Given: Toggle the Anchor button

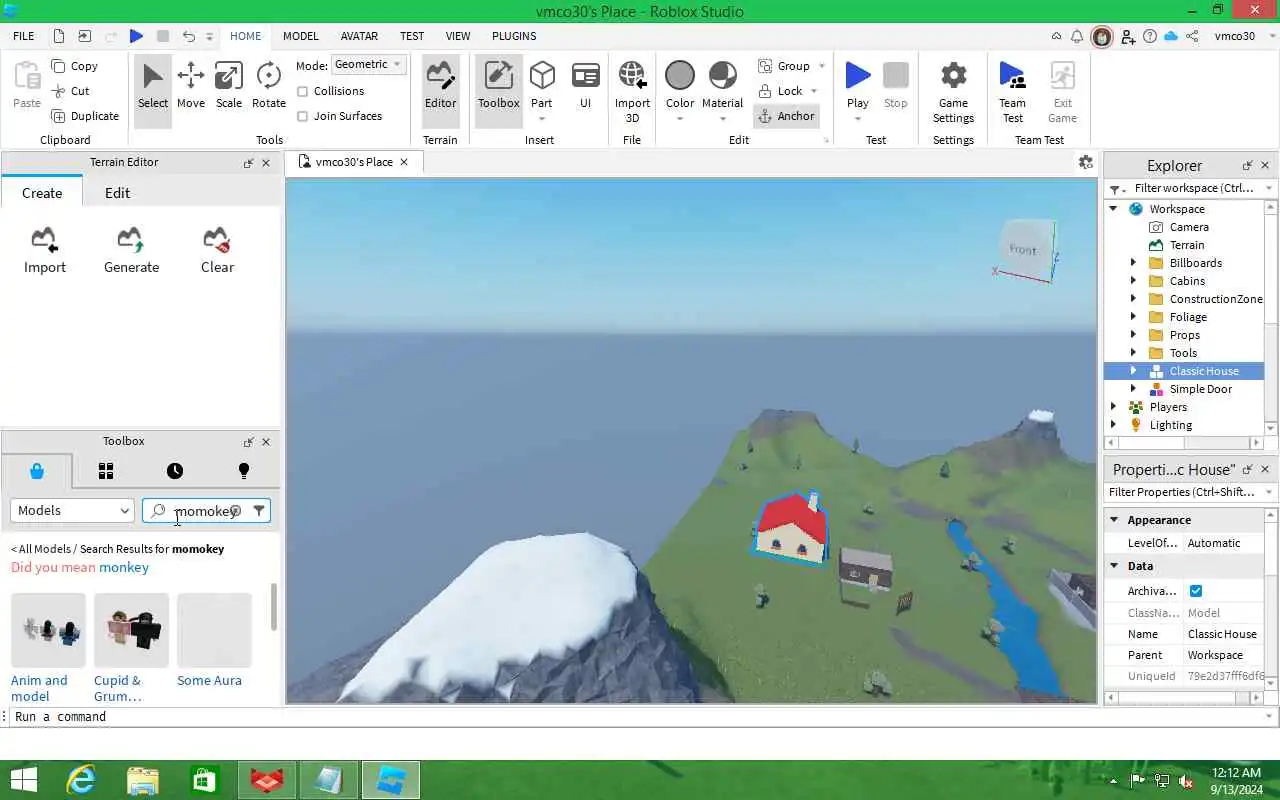Looking at the screenshot, I should pyautogui.click(x=786, y=116).
